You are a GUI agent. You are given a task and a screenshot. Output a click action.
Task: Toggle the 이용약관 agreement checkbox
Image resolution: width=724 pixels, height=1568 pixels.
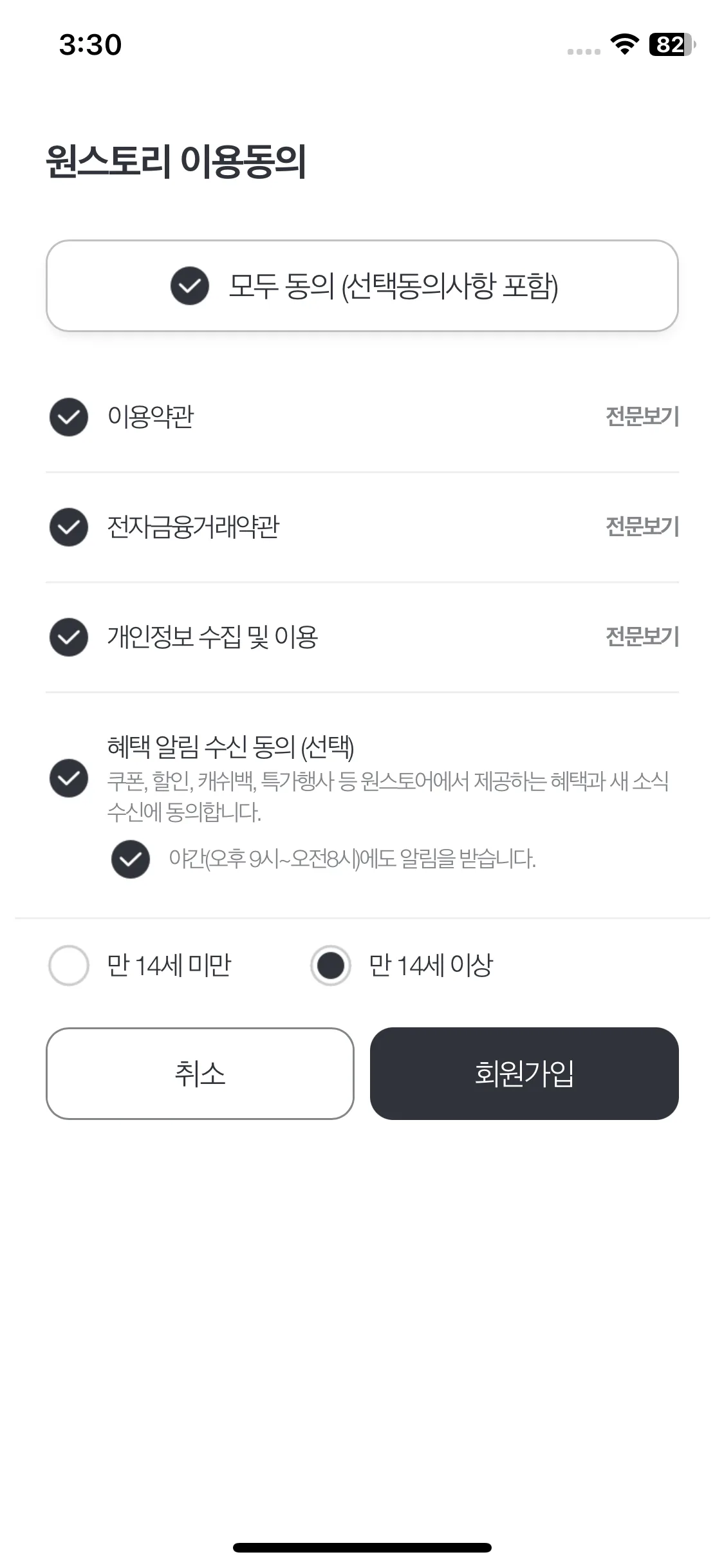point(69,417)
